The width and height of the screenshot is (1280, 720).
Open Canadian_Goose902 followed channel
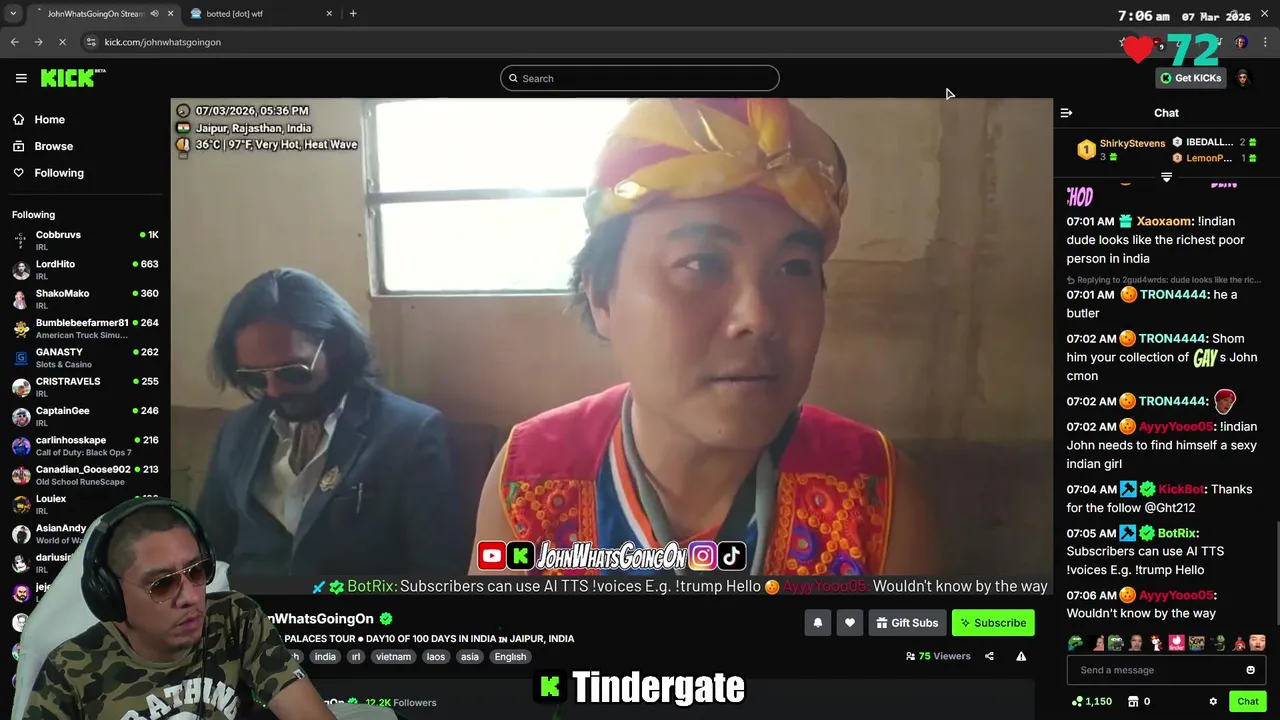point(85,474)
